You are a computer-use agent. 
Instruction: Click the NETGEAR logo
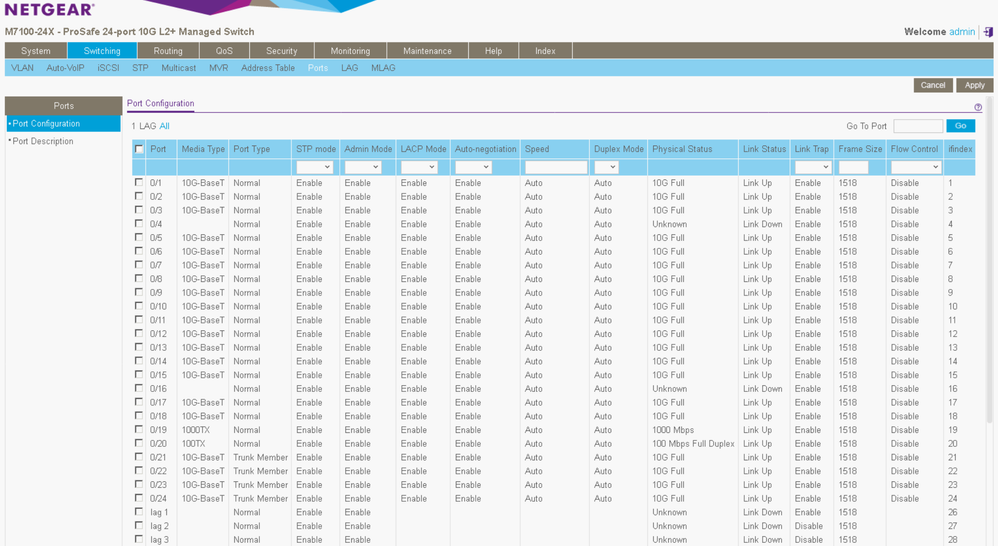(x=49, y=9)
